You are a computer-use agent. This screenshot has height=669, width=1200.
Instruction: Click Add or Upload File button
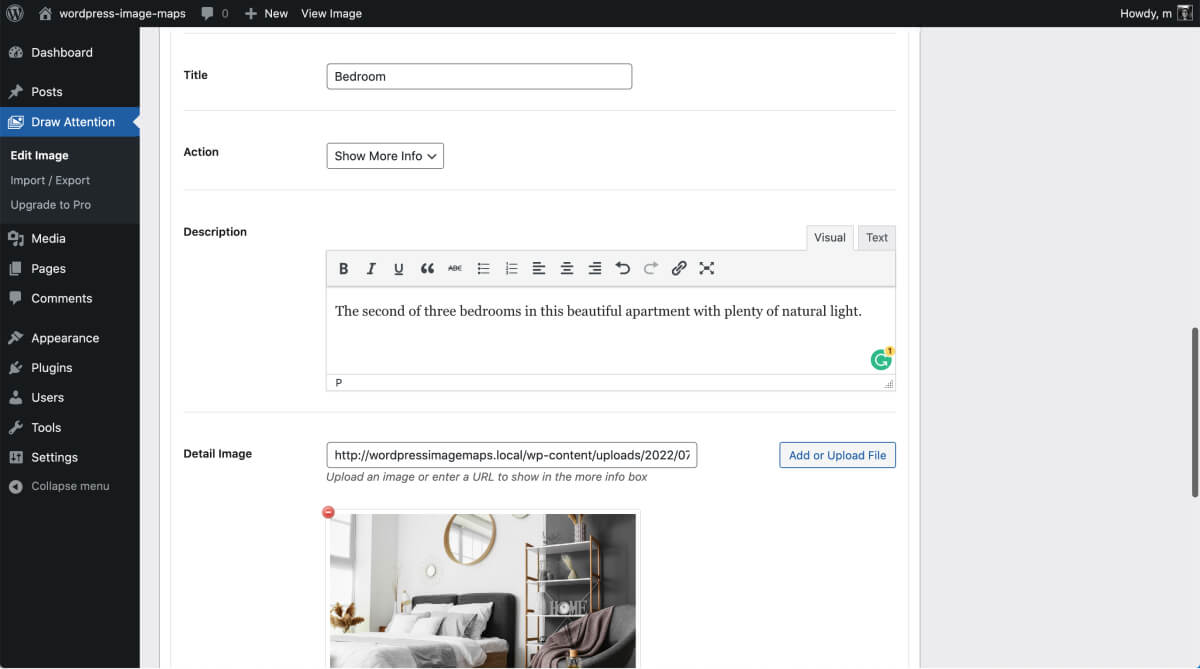point(837,455)
